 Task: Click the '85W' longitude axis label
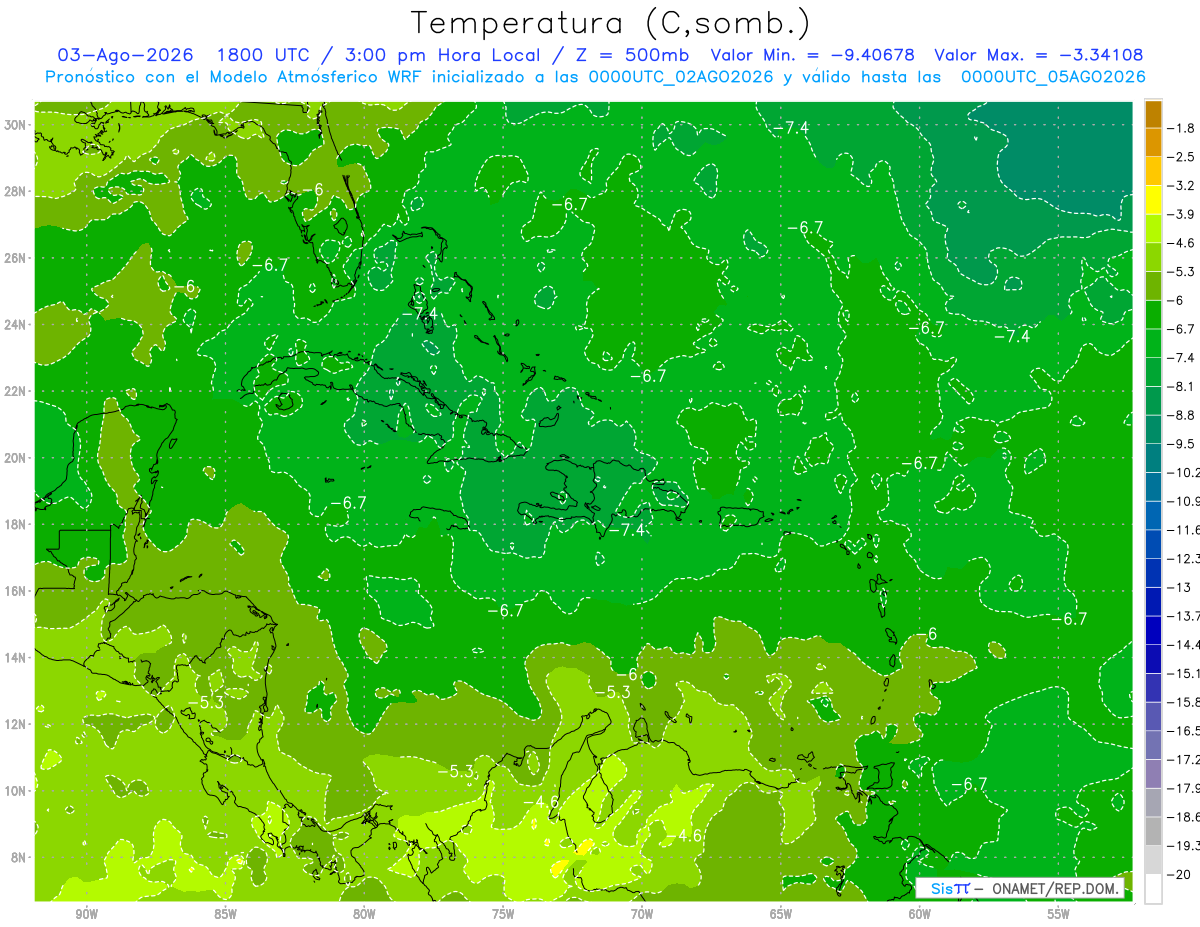225,915
